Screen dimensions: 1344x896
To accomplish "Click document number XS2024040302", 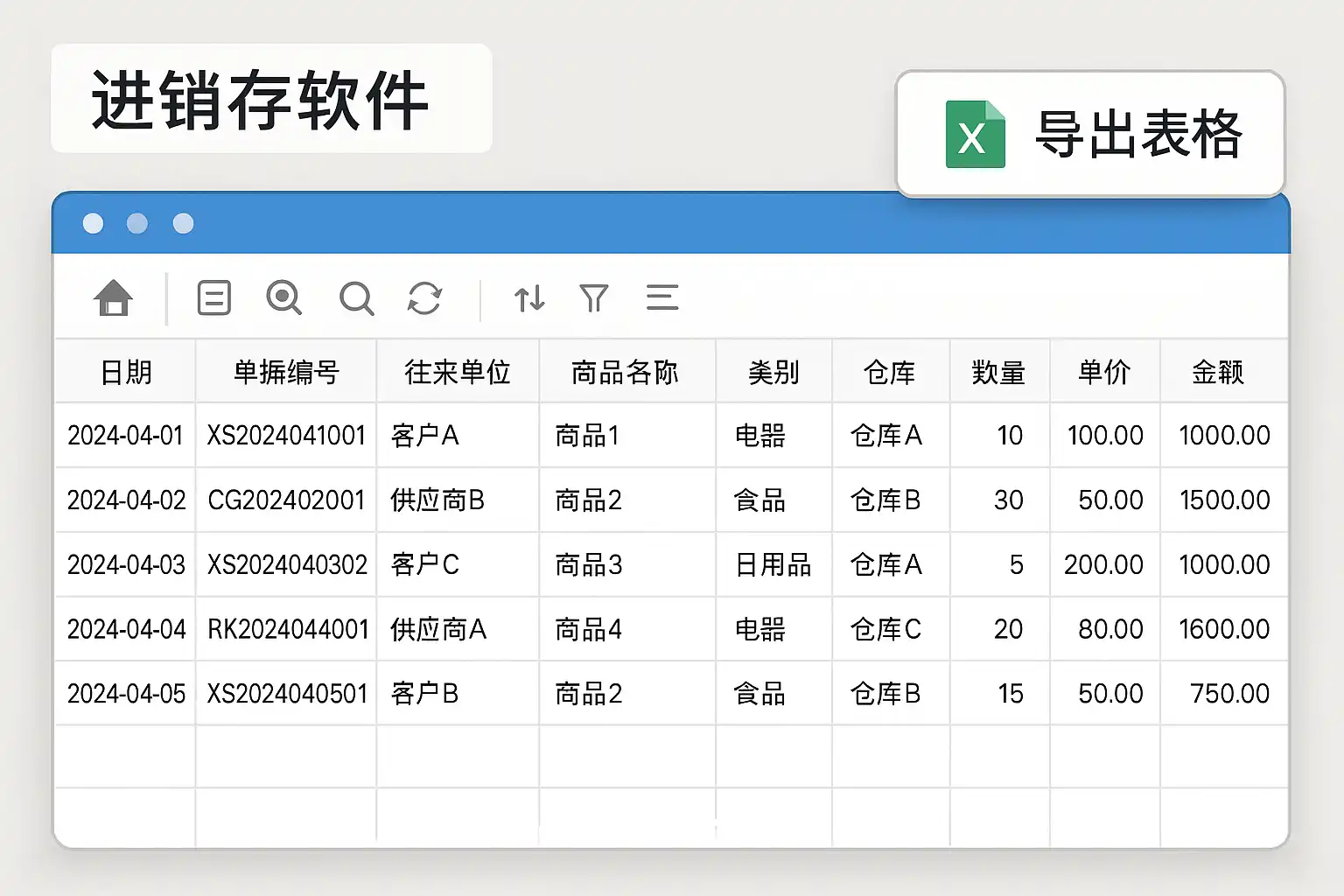I will tap(287, 564).
